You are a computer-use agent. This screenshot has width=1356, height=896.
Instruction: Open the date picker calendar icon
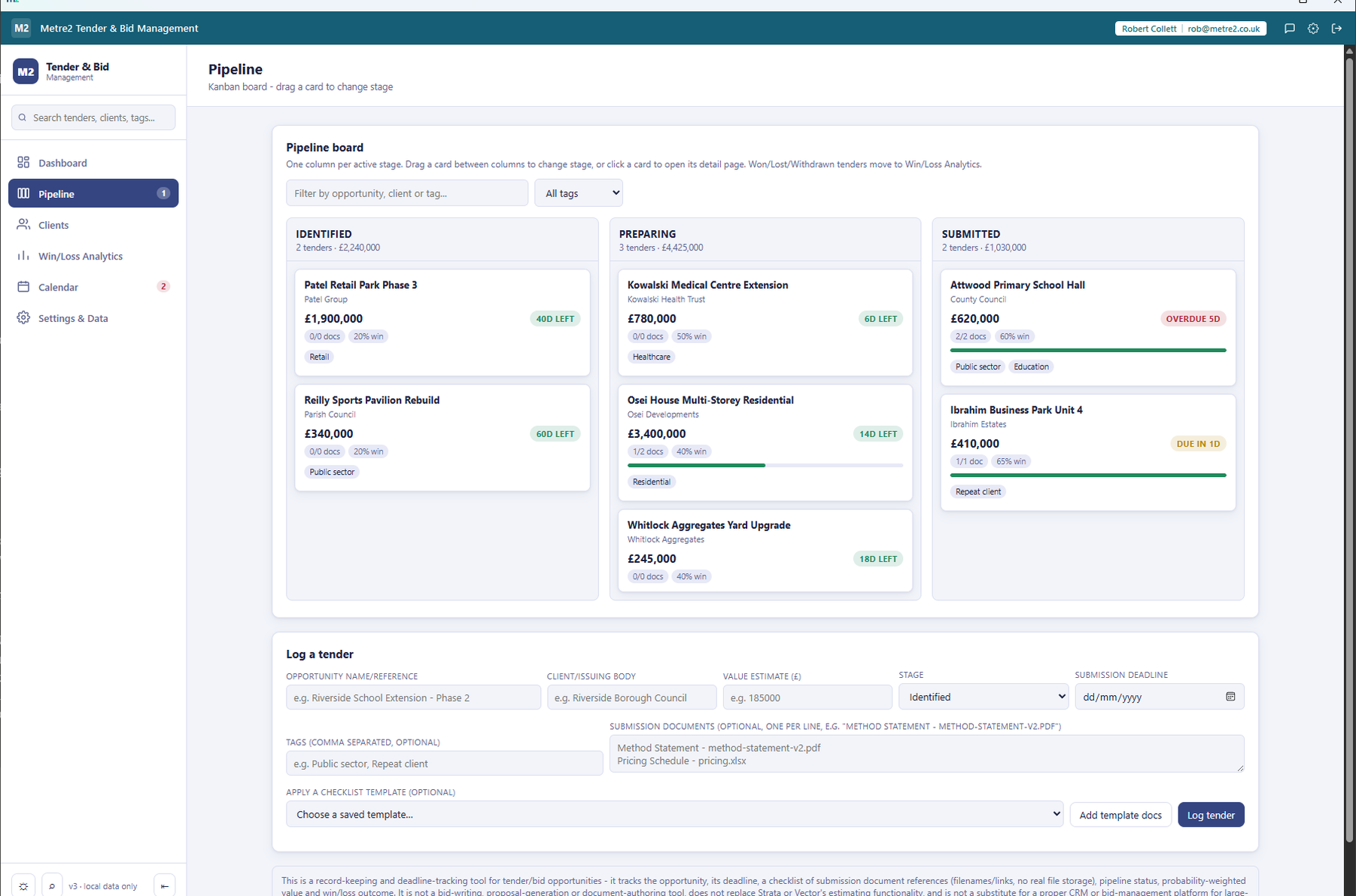coord(1230,697)
